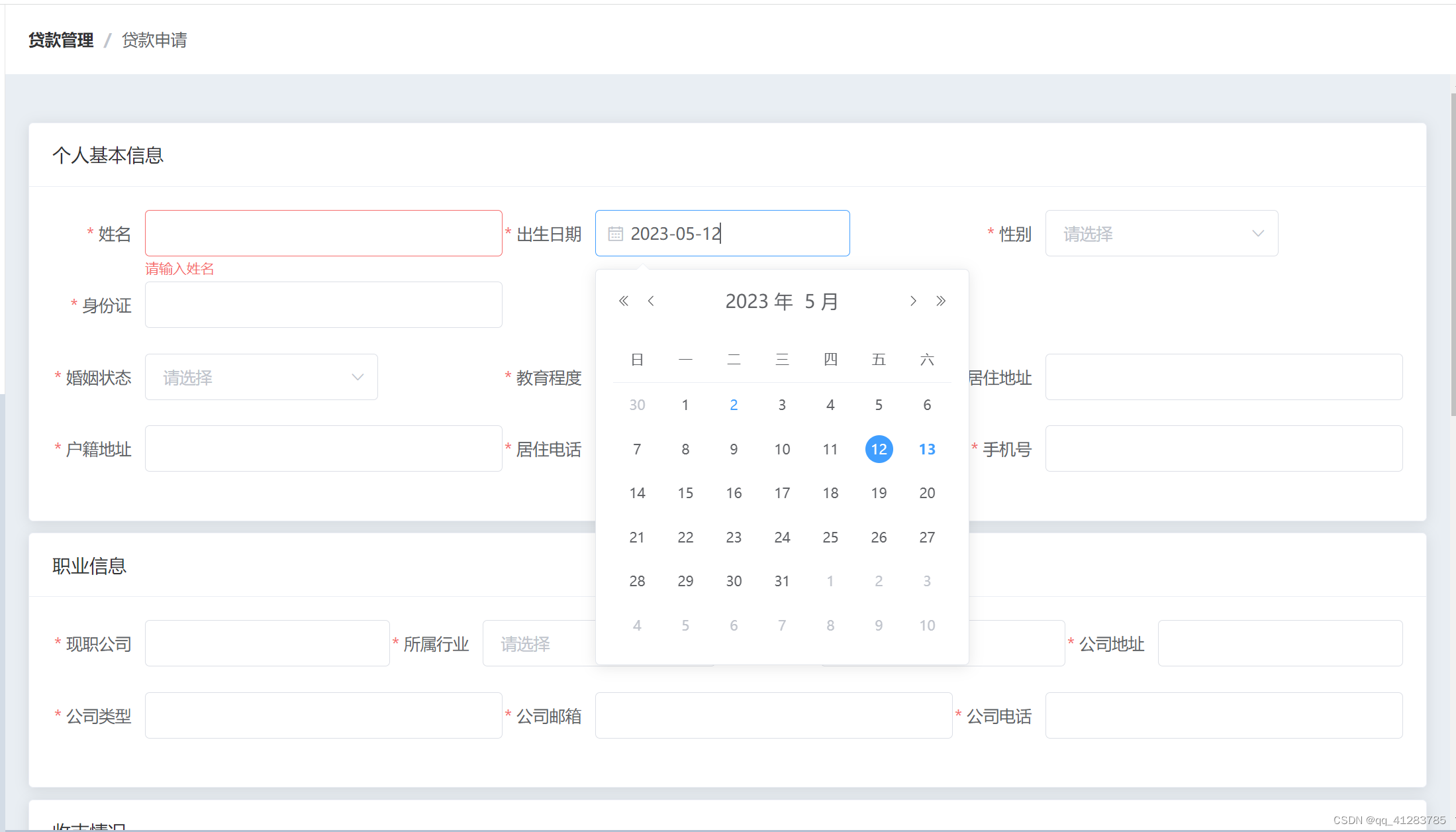The height and width of the screenshot is (832, 1456).
Task: Click the vertical page scrollbar
Action: point(1453,255)
